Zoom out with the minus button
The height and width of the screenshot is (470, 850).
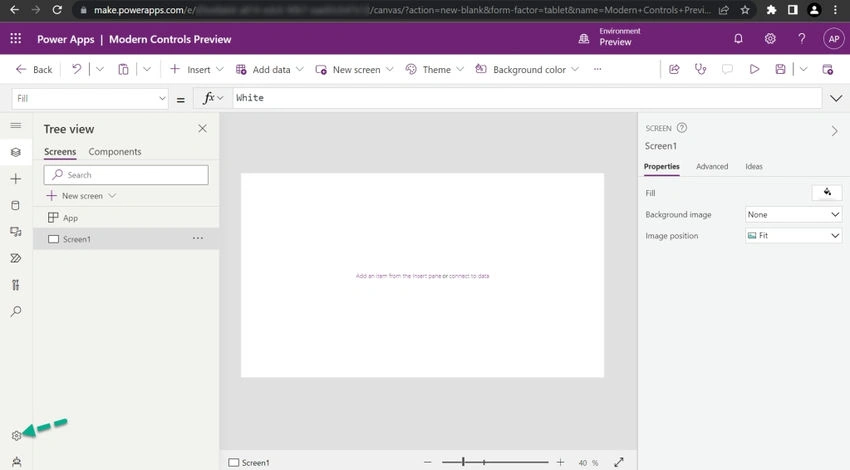[x=427, y=462]
